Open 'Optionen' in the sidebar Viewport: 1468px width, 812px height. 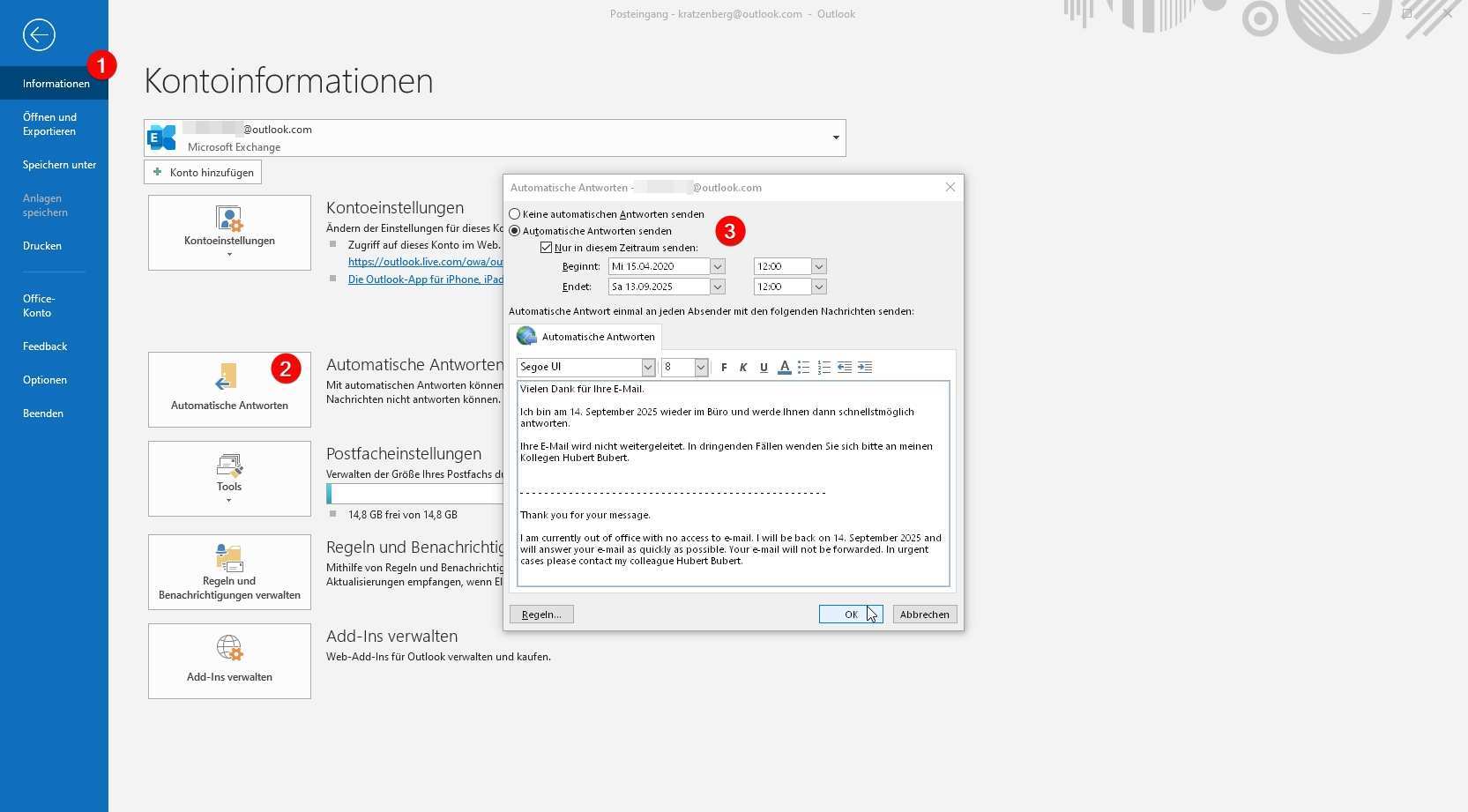[45, 380]
